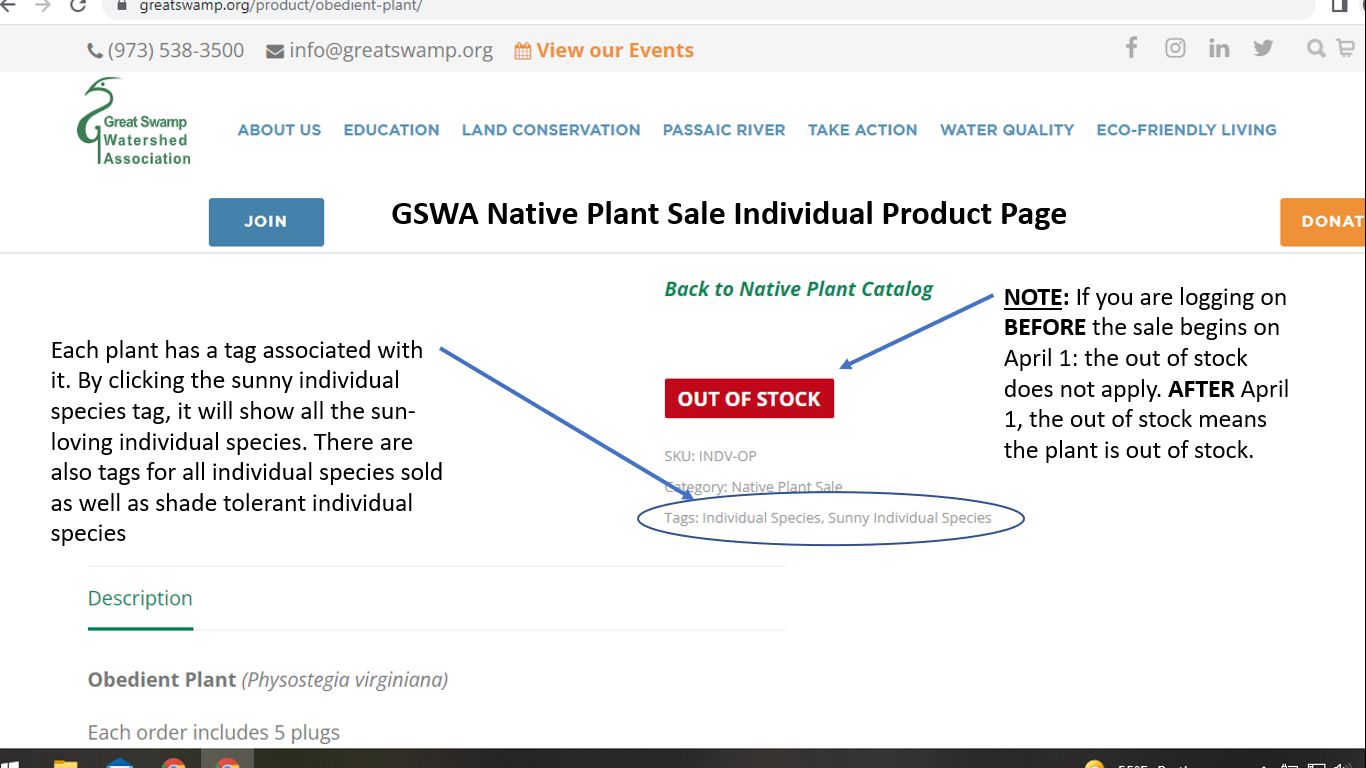
Task: Open the shopping cart icon
Action: (x=1345, y=48)
